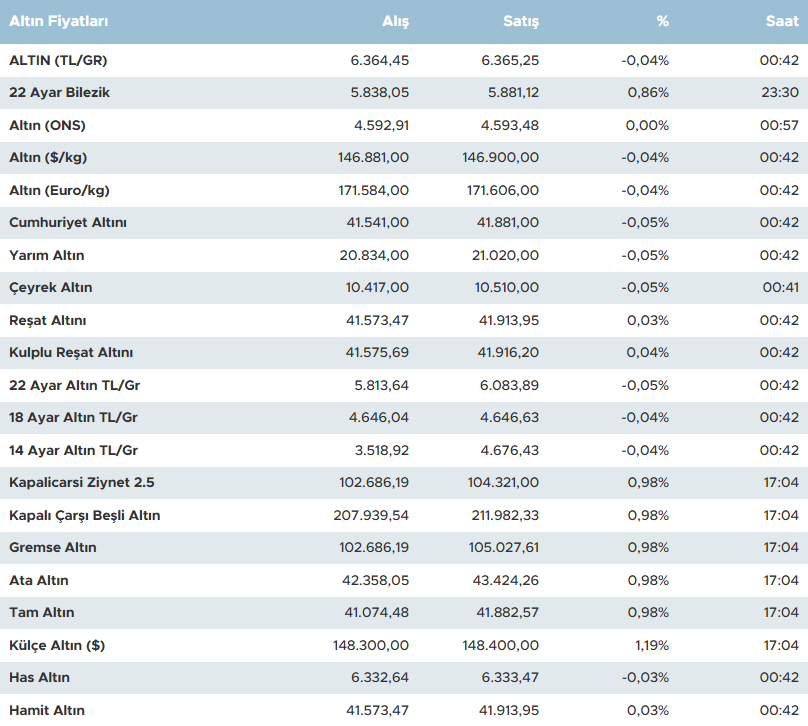
Task: Open the Altın (Euro/kg) entry
Action: [59, 190]
